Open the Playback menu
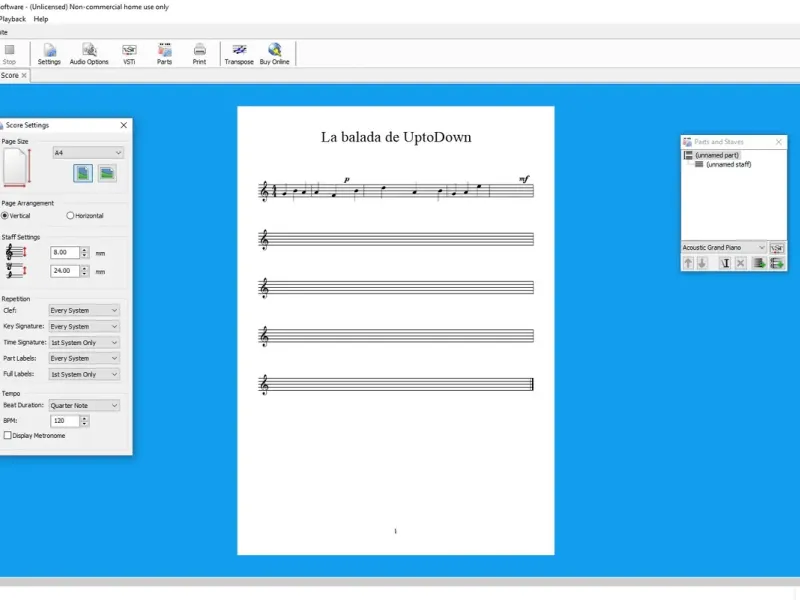Viewport: 800px width, 600px height. pyautogui.click(x=13, y=19)
